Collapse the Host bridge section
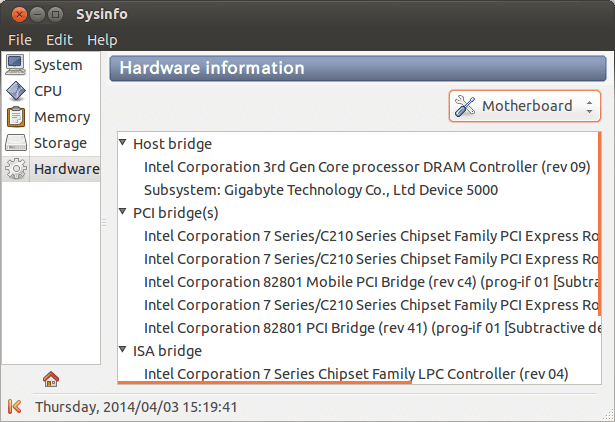 click(123, 143)
